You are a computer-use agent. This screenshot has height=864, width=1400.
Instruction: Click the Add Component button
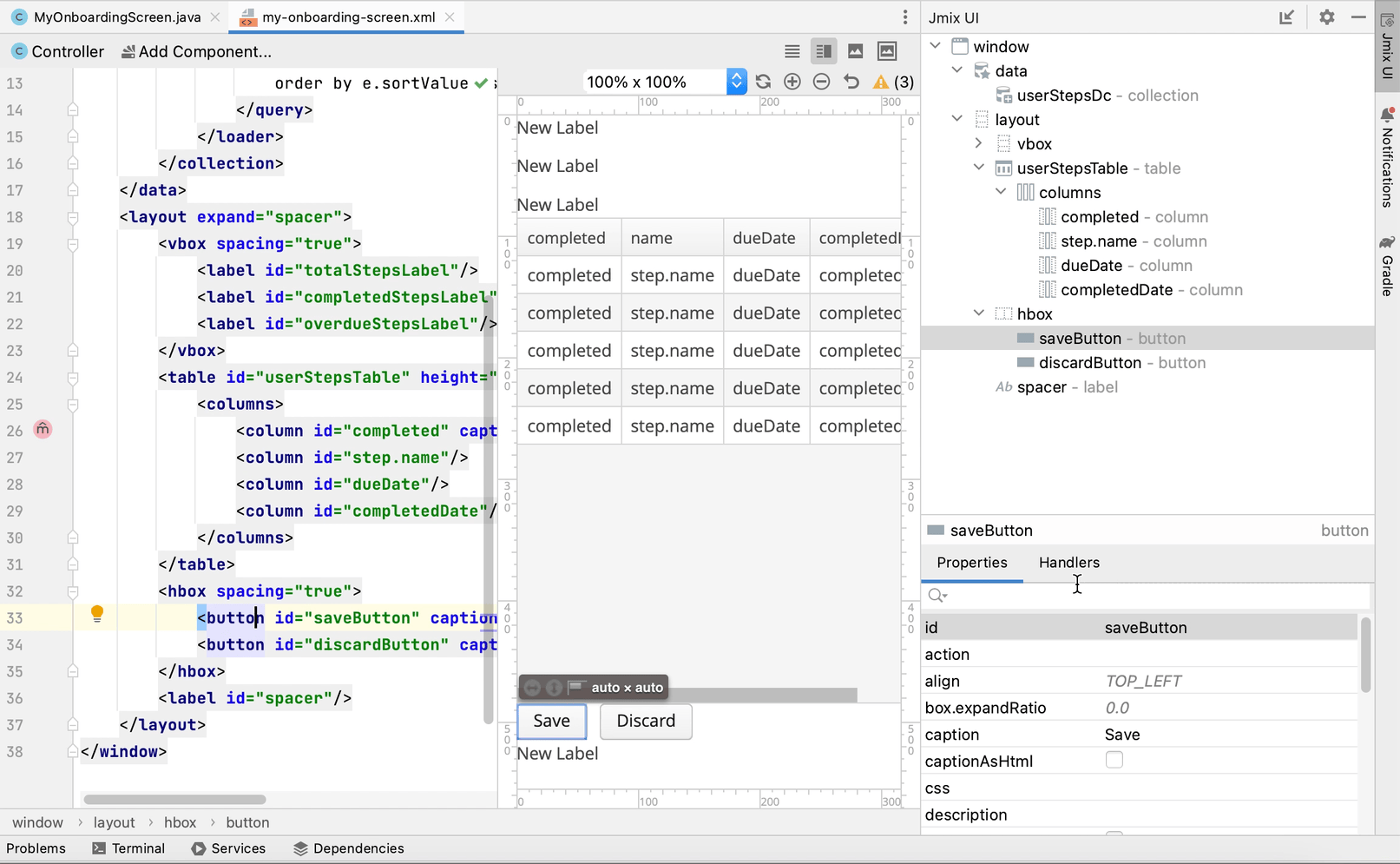(x=196, y=52)
